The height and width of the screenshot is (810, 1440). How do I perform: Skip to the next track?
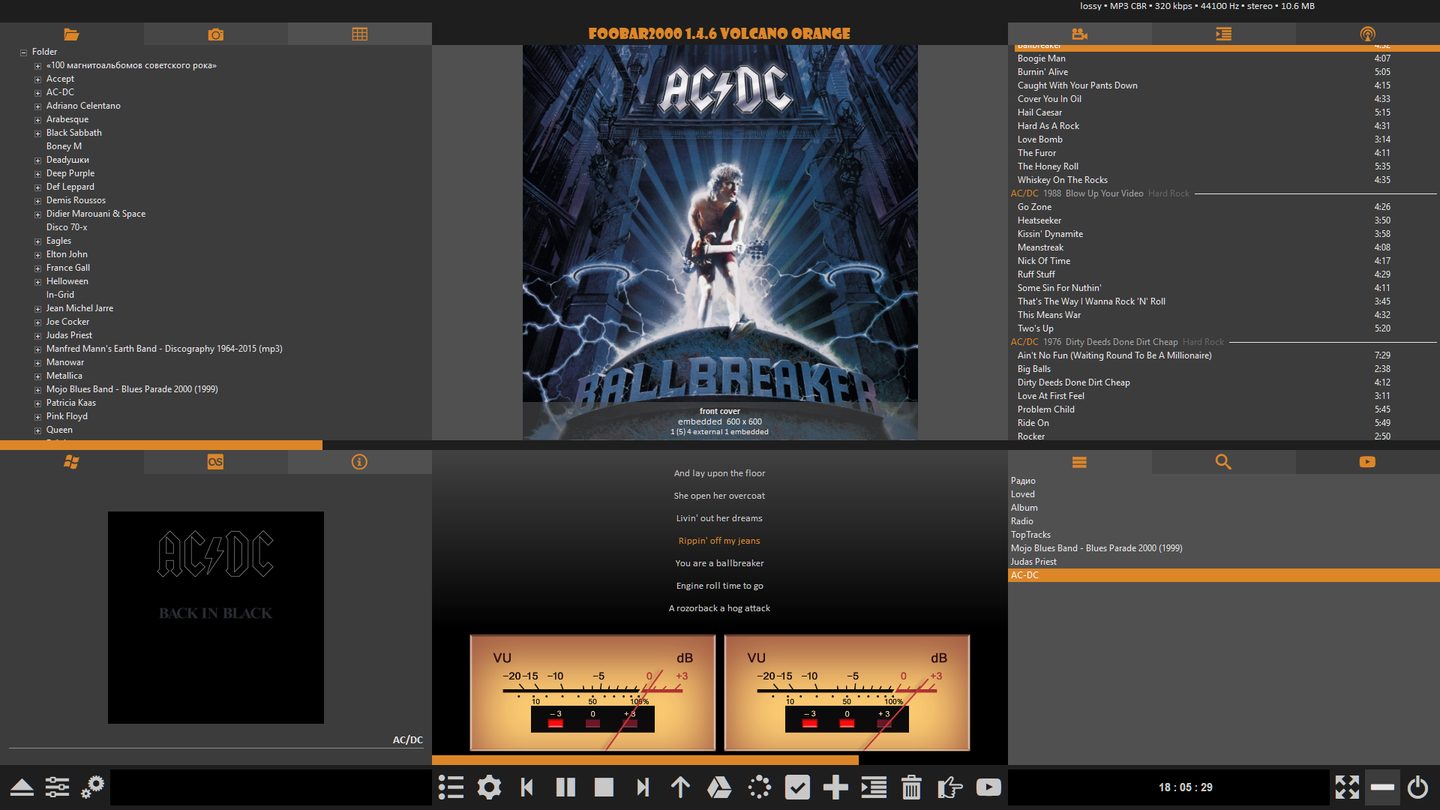click(x=642, y=787)
